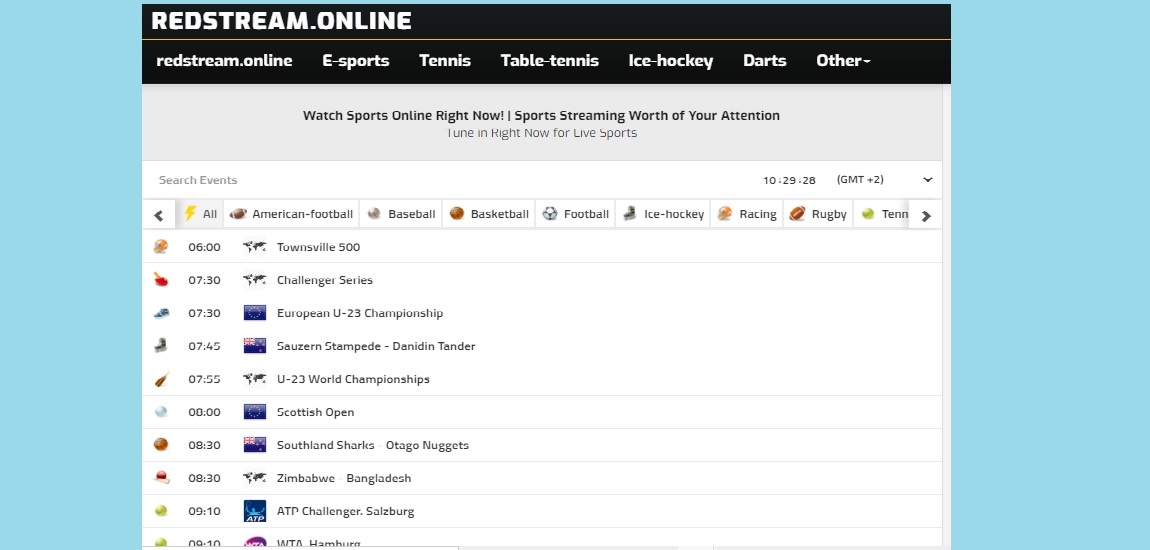The height and width of the screenshot is (550, 1150).
Task: Click world map icon beside Townsville 500
Action: tap(254, 247)
